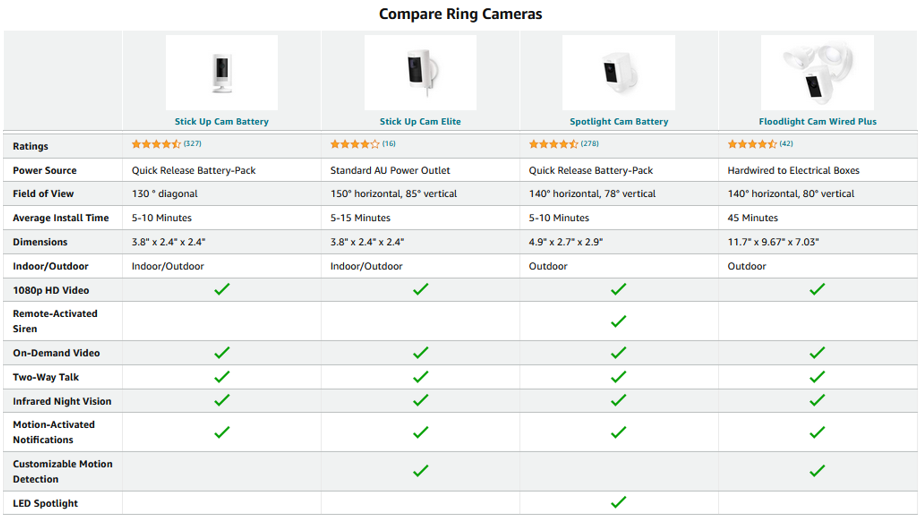Open the 327 reviews count

click(192, 143)
